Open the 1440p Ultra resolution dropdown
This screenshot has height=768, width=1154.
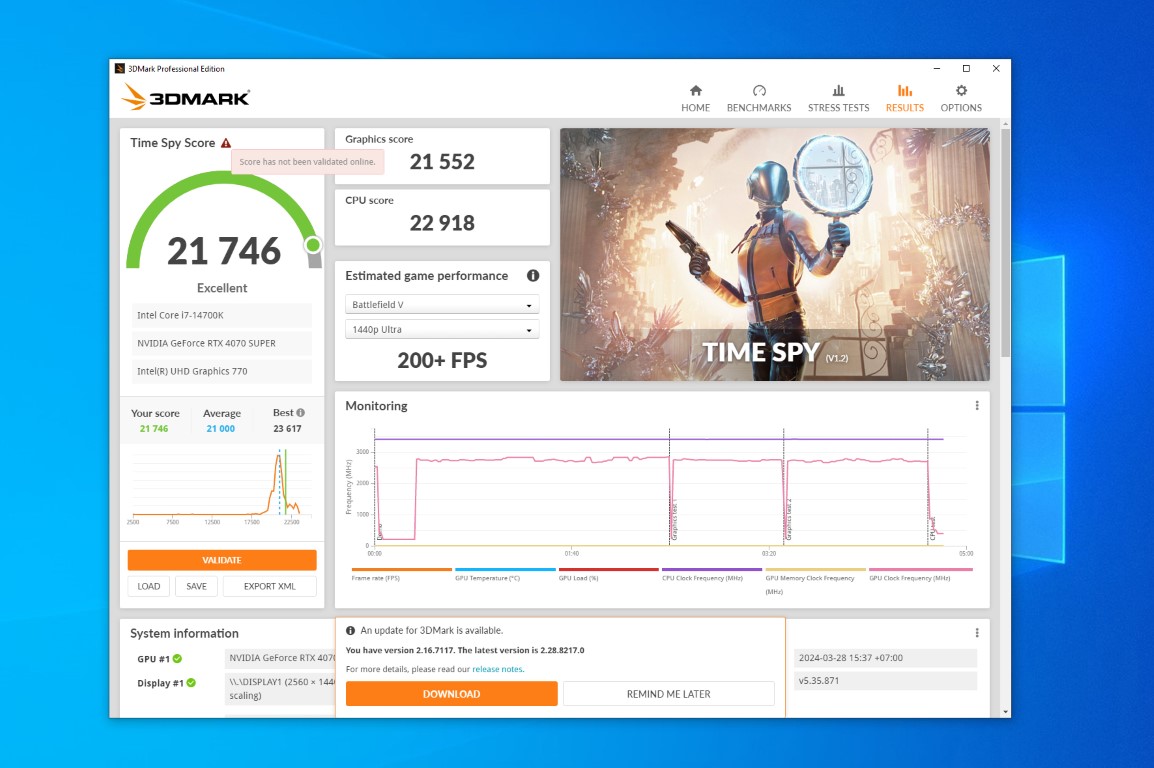(x=442, y=330)
